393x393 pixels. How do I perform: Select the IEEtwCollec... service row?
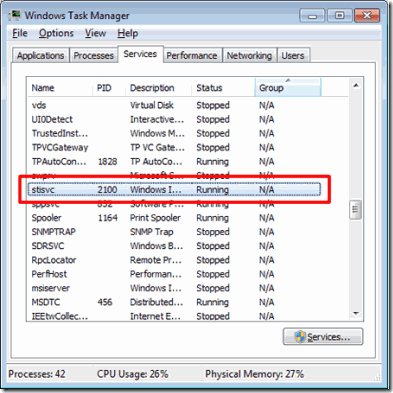[174, 316]
